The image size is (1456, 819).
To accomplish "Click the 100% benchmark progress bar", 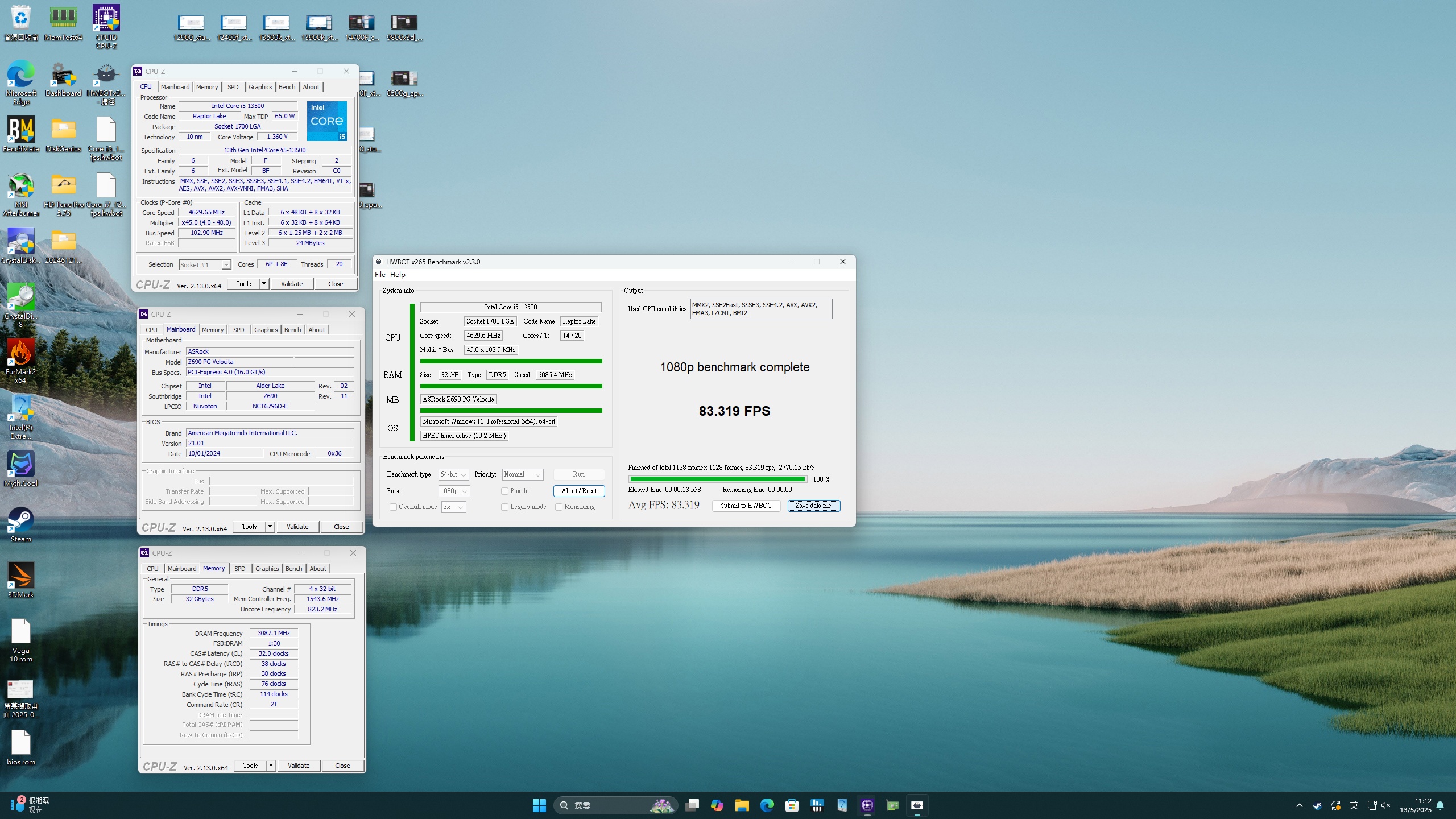I will coord(718,479).
